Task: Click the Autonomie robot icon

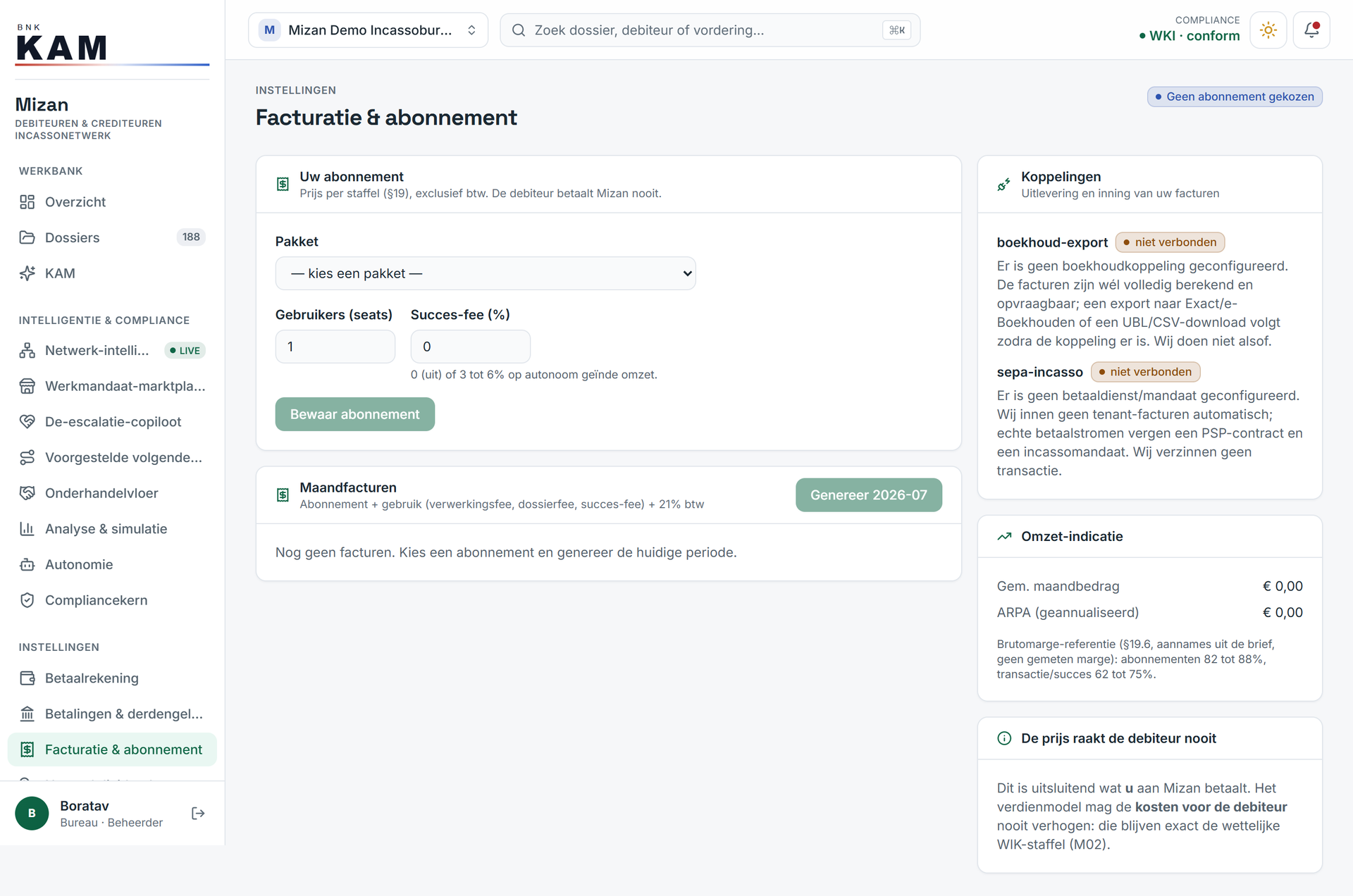Action: pos(27,565)
